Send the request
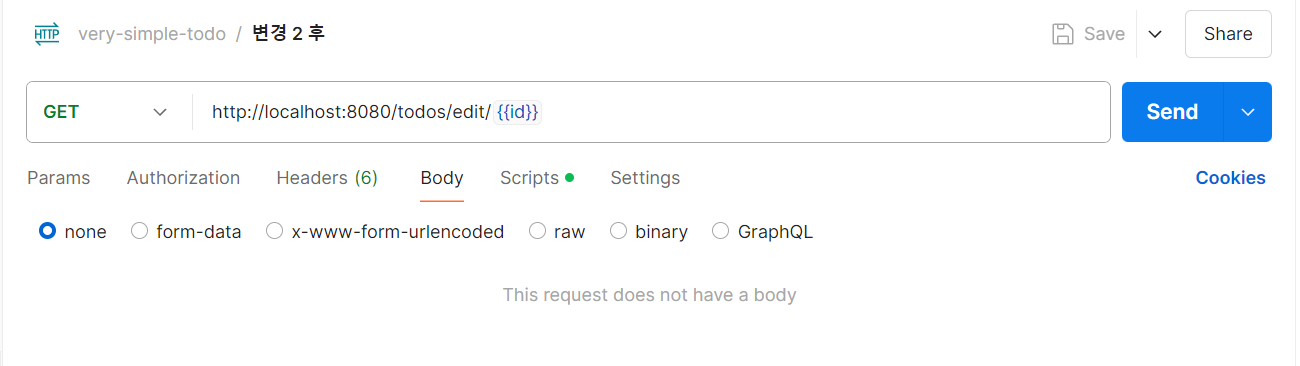The image size is (1300, 366). pos(1172,112)
